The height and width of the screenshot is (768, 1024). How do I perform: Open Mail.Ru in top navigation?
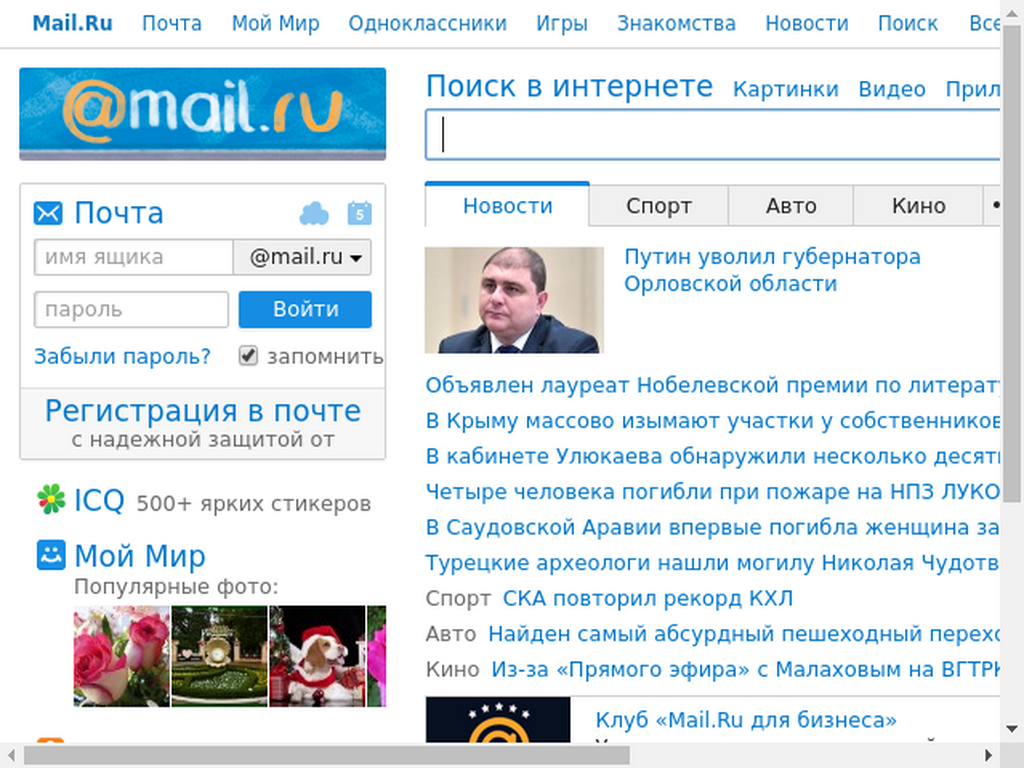(72, 24)
